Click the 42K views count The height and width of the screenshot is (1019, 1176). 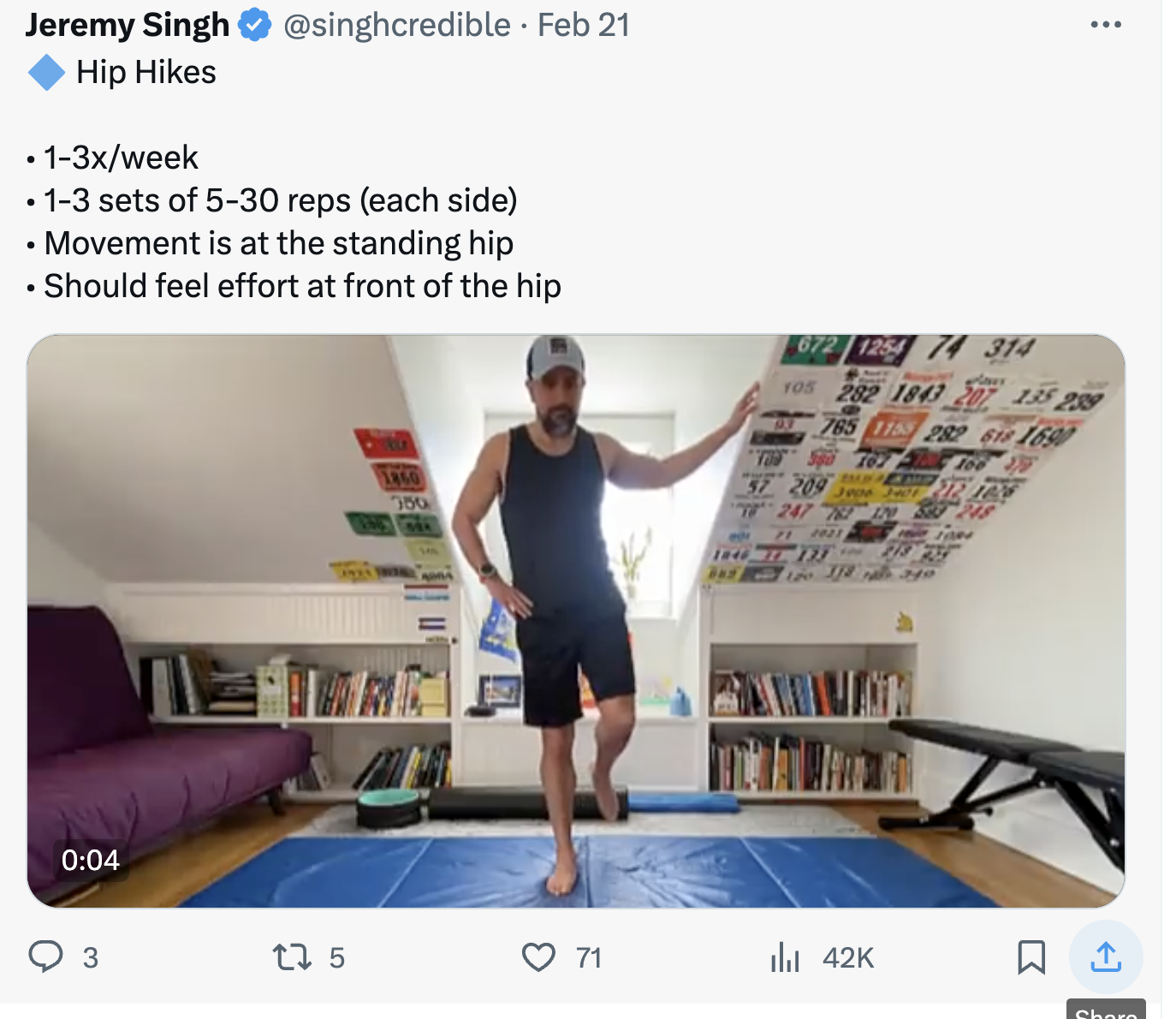click(x=848, y=957)
